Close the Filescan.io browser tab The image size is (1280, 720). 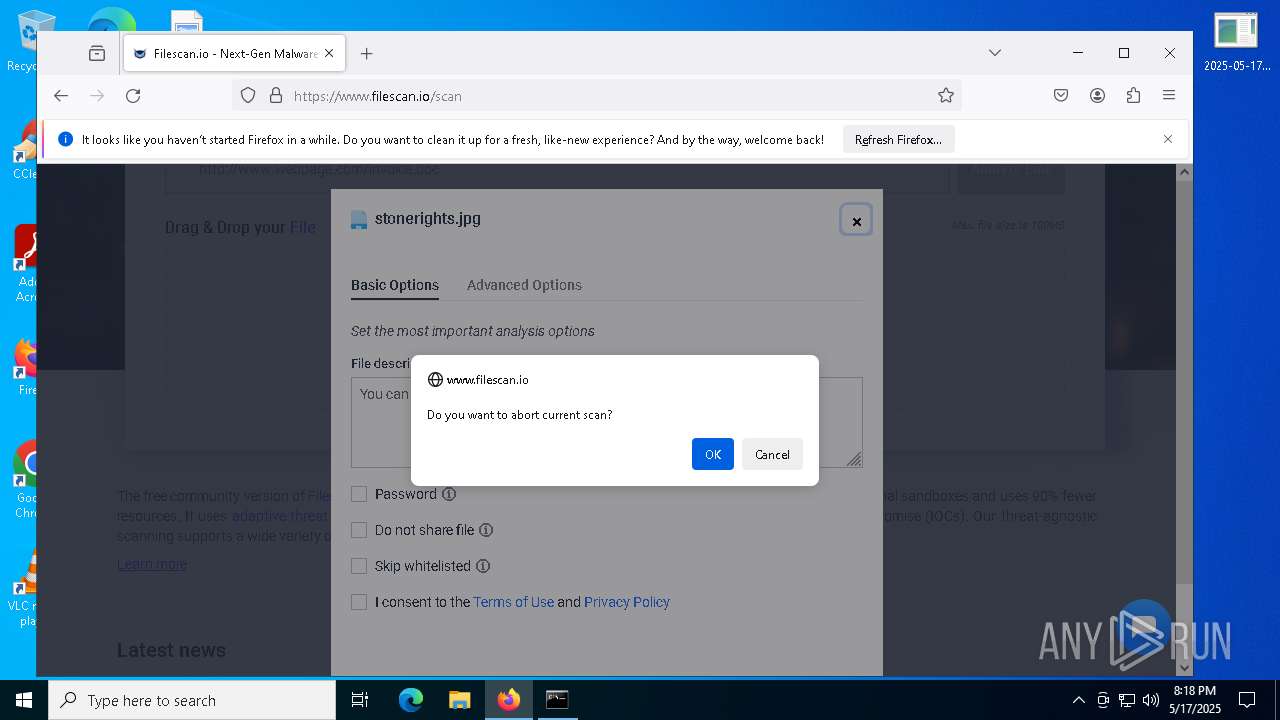click(x=329, y=53)
